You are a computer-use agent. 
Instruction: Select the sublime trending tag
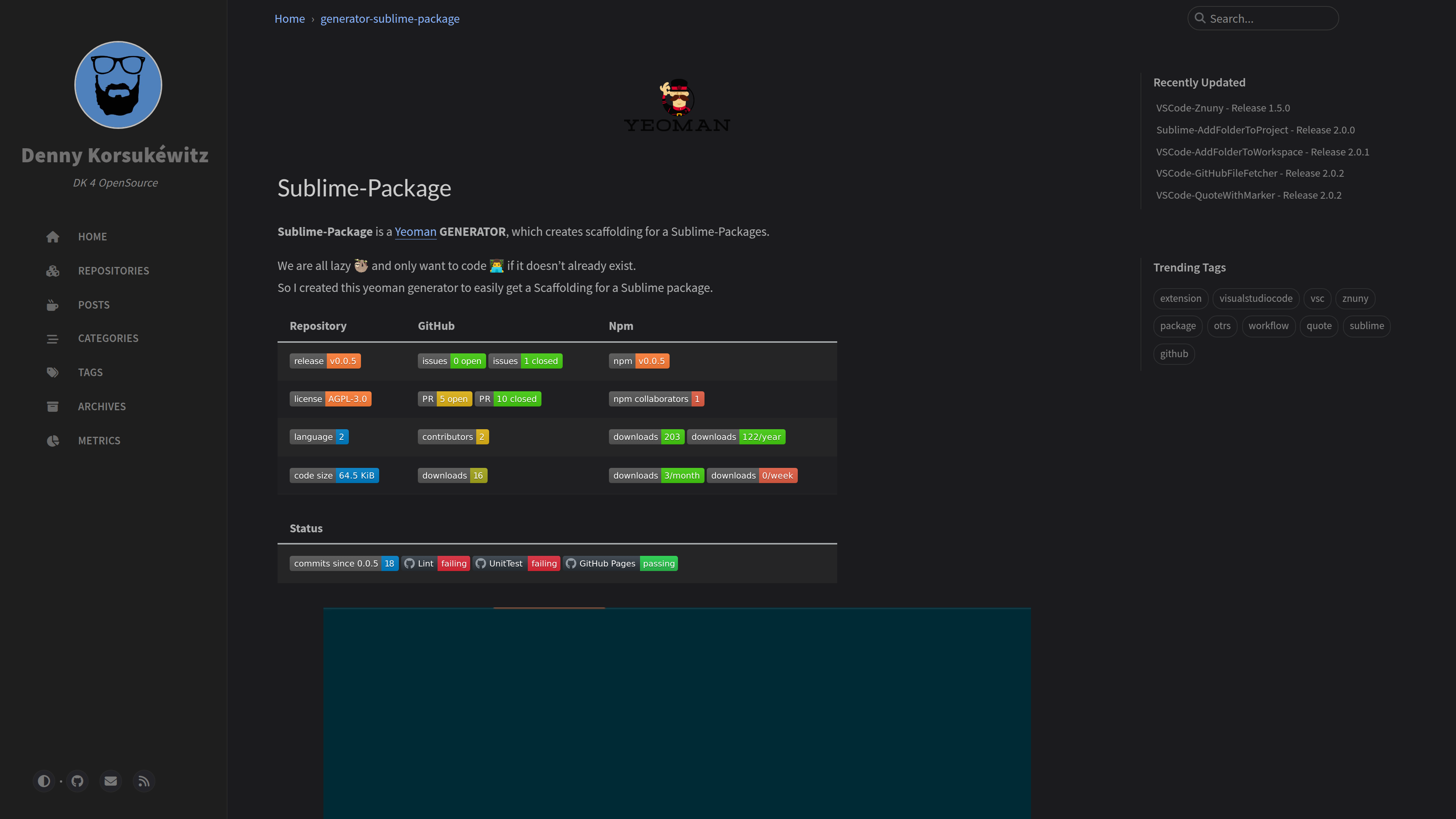pos(1367,326)
